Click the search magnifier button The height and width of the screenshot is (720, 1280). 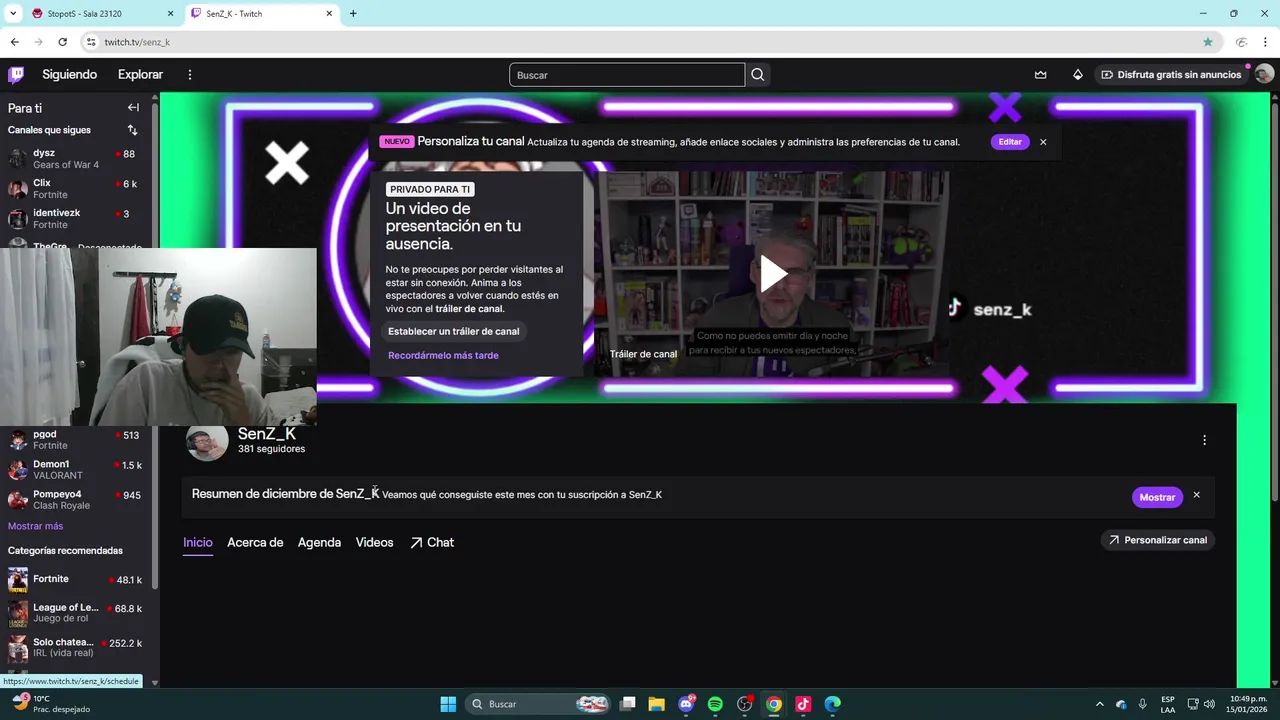758,75
